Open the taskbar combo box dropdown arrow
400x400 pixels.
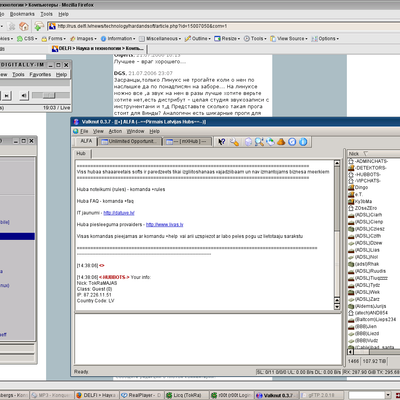coord(388,395)
